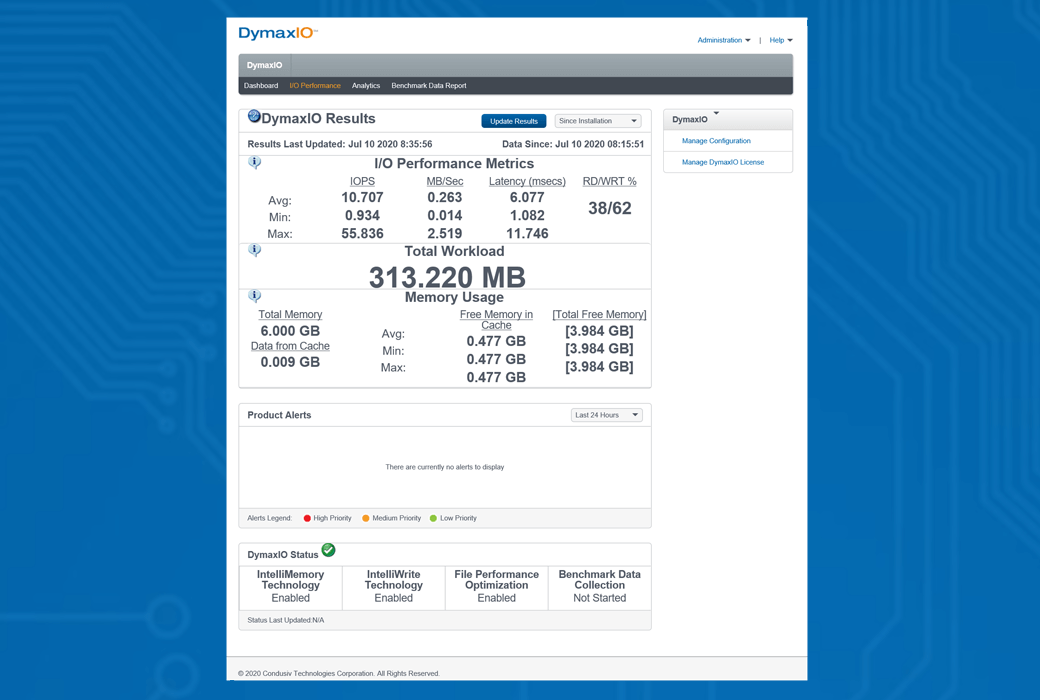Collapse the DymaxIO side panel arrow

click(x=716, y=114)
